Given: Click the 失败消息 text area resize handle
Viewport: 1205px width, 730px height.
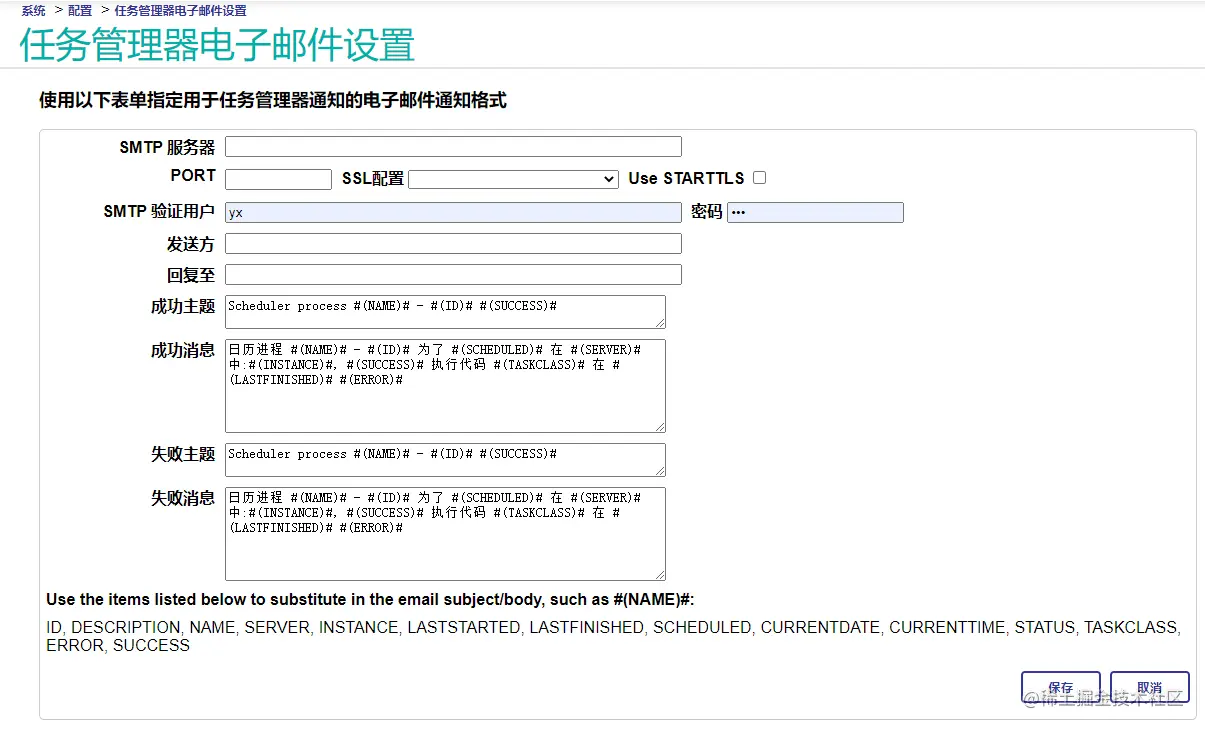Looking at the screenshot, I should [659, 575].
